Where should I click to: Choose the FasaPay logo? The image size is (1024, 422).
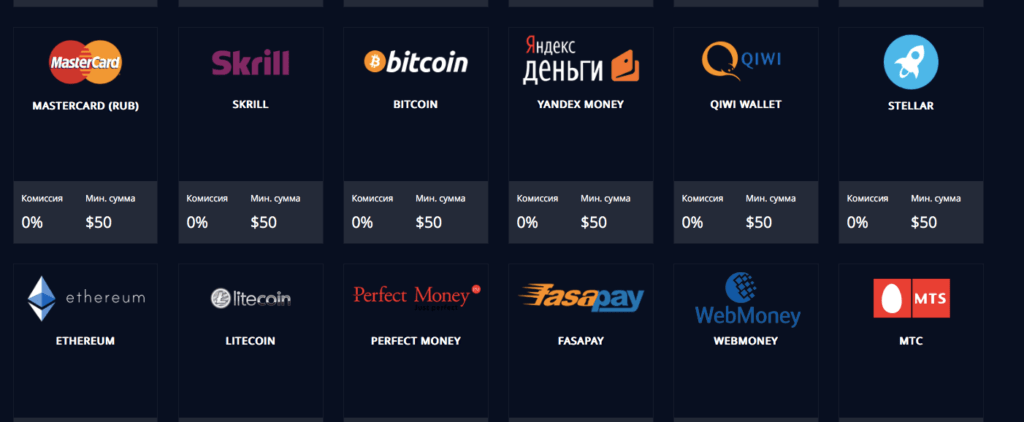click(x=581, y=297)
